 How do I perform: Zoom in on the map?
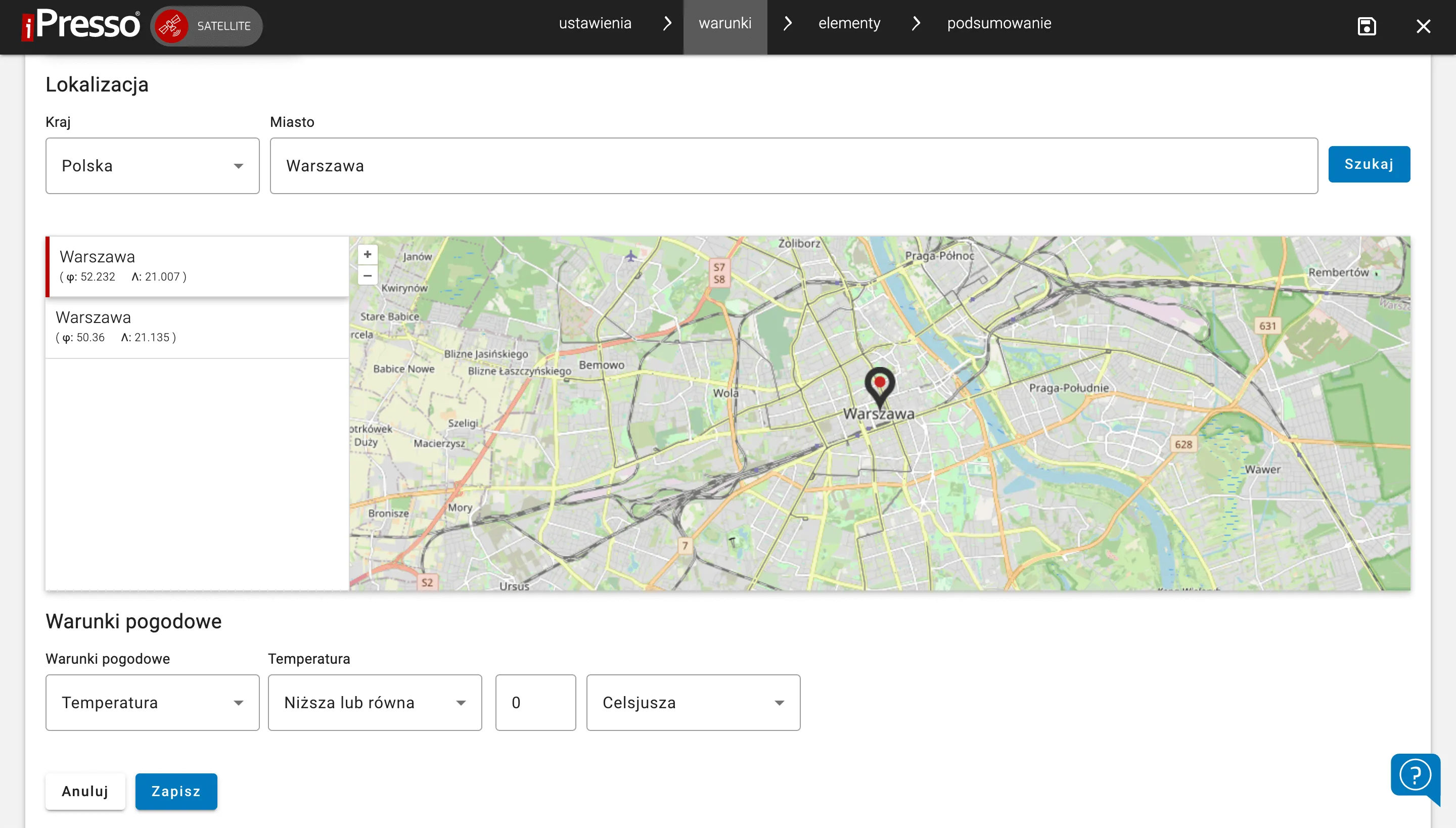(368, 254)
